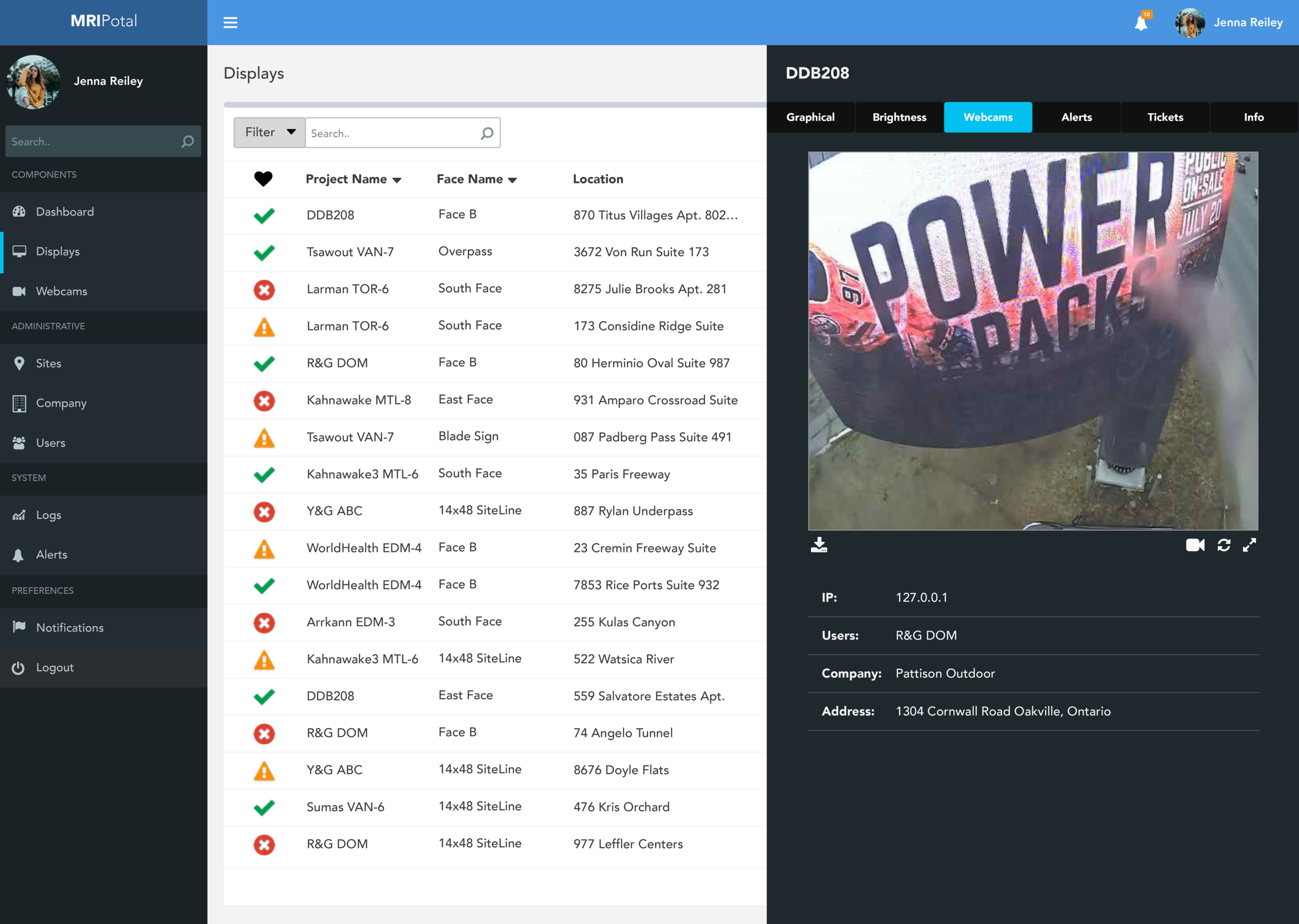Image resolution: width=1299 pixels, height=924 pixels.
Task: Click the sidebar search magnifier icon
Action: pyautogui.click(x=188, y=142)
